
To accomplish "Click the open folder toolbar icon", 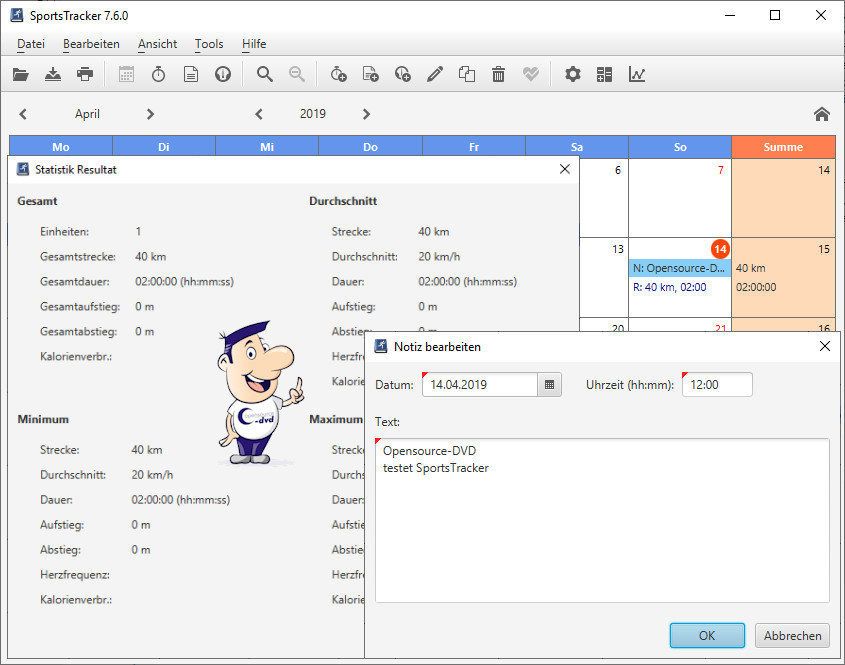I will pos(21,74).
